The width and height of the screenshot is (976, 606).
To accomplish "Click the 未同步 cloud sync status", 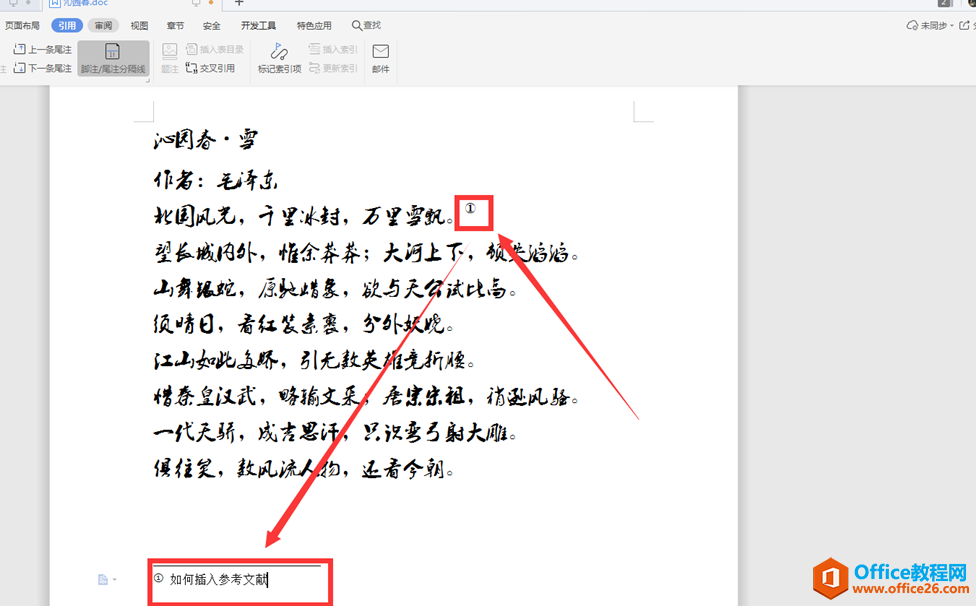I will coord(927,26).
